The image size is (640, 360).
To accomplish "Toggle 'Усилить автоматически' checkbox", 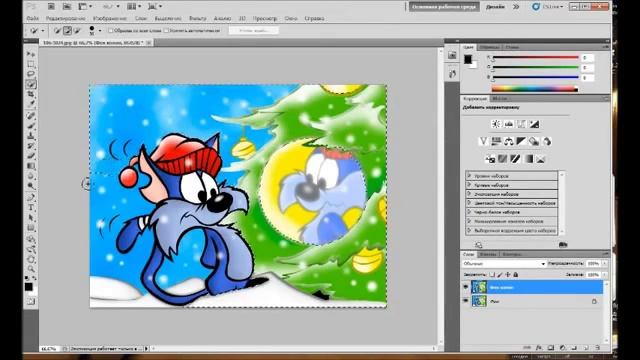I will 166,31.
